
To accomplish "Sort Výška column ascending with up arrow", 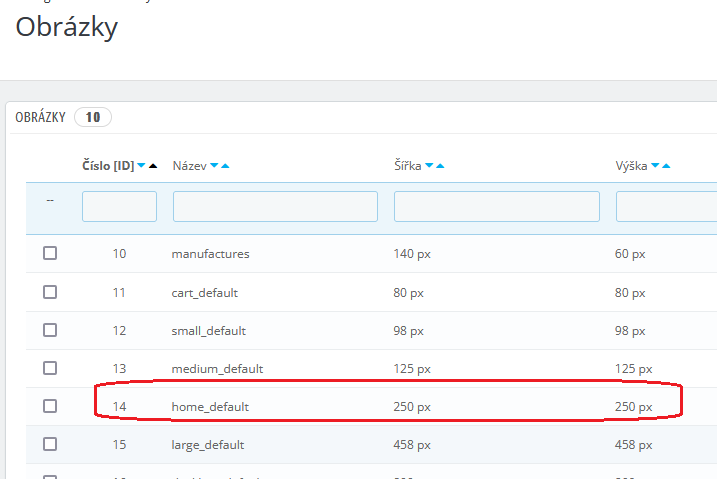I will (665, 166).
